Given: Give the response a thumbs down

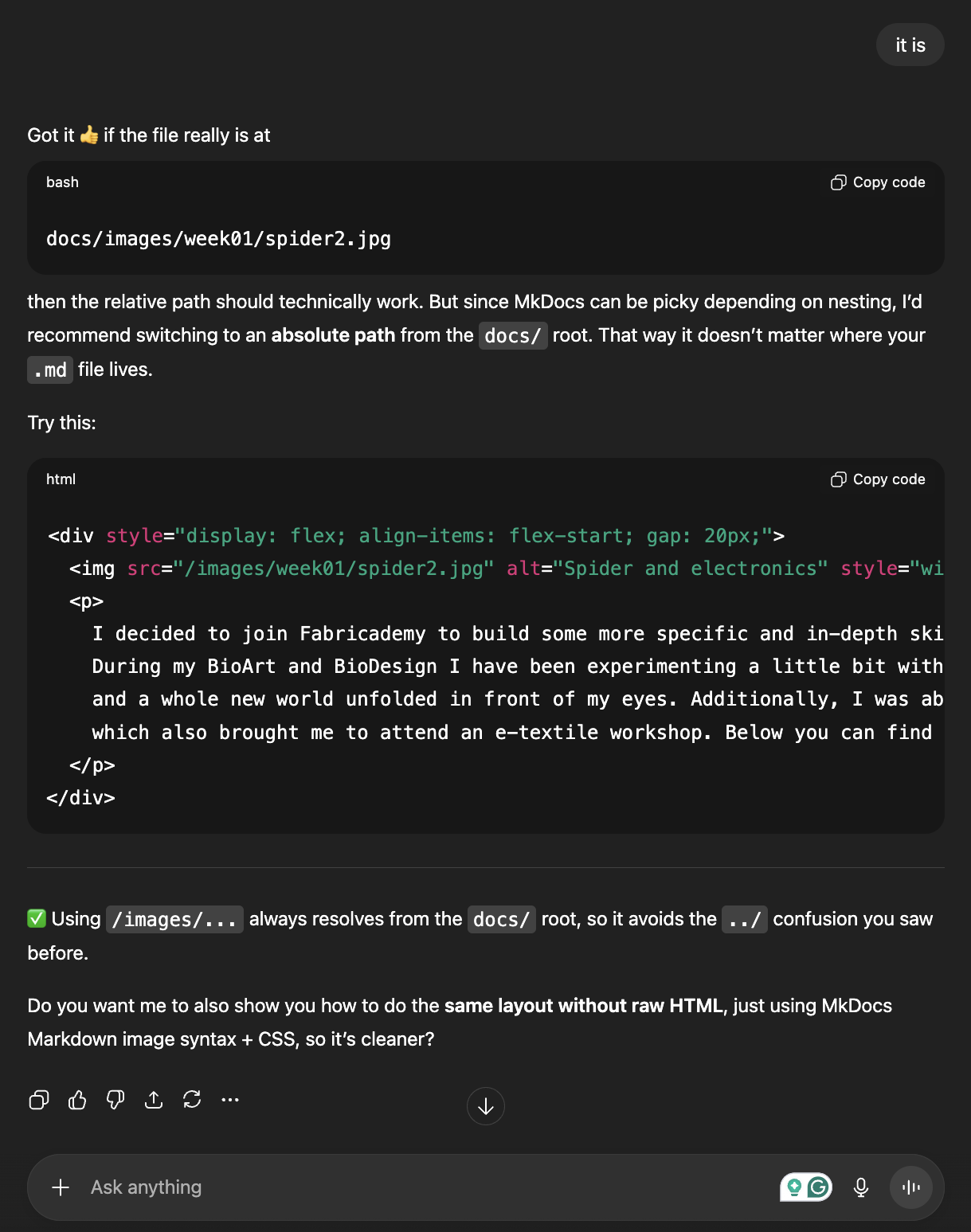Looking at the screenshot, I should coord(116,1100).
